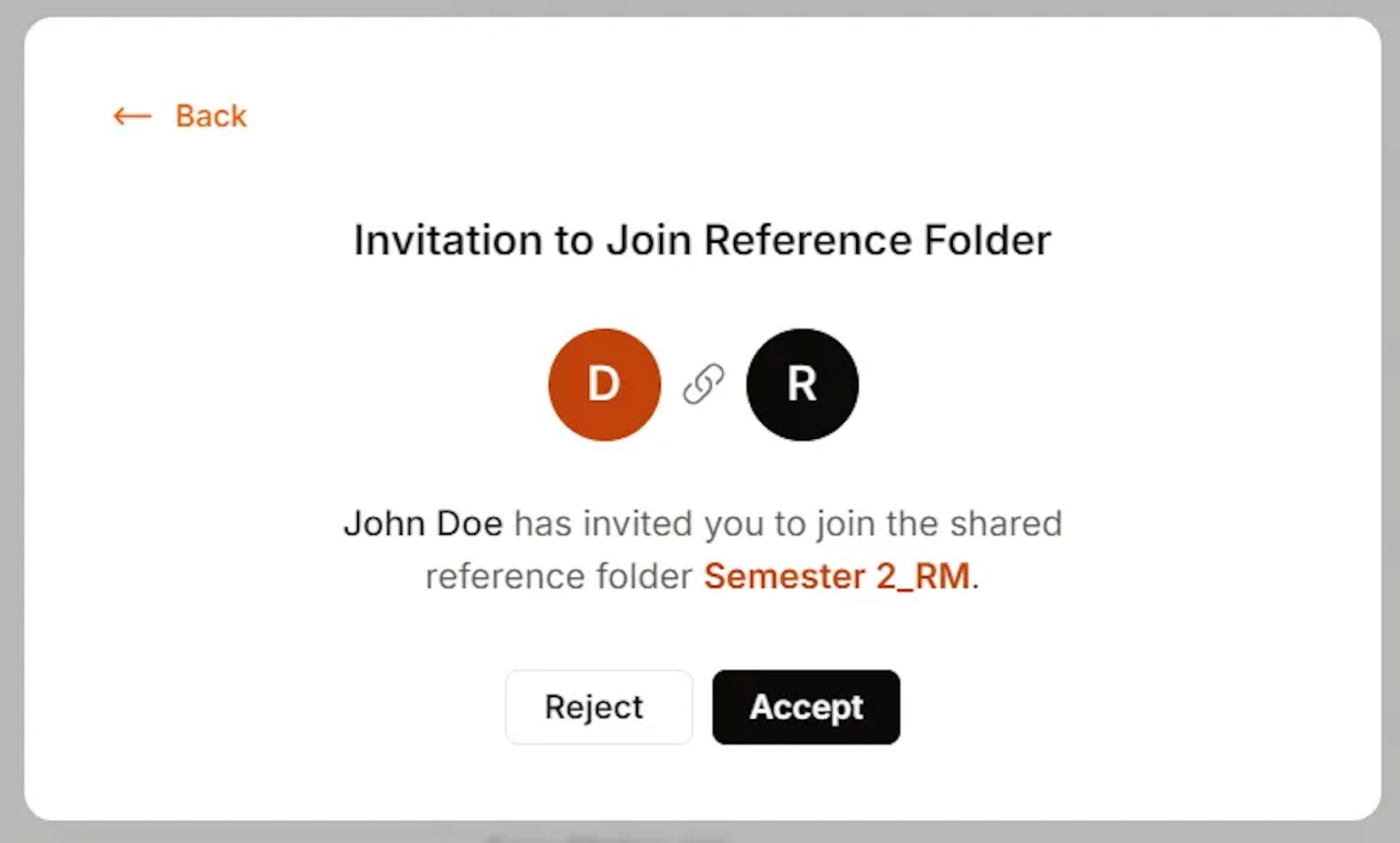Screen dimensions: 1400x843
Task: Click the chain link icon between avatars
Action: tap(703, 385)
